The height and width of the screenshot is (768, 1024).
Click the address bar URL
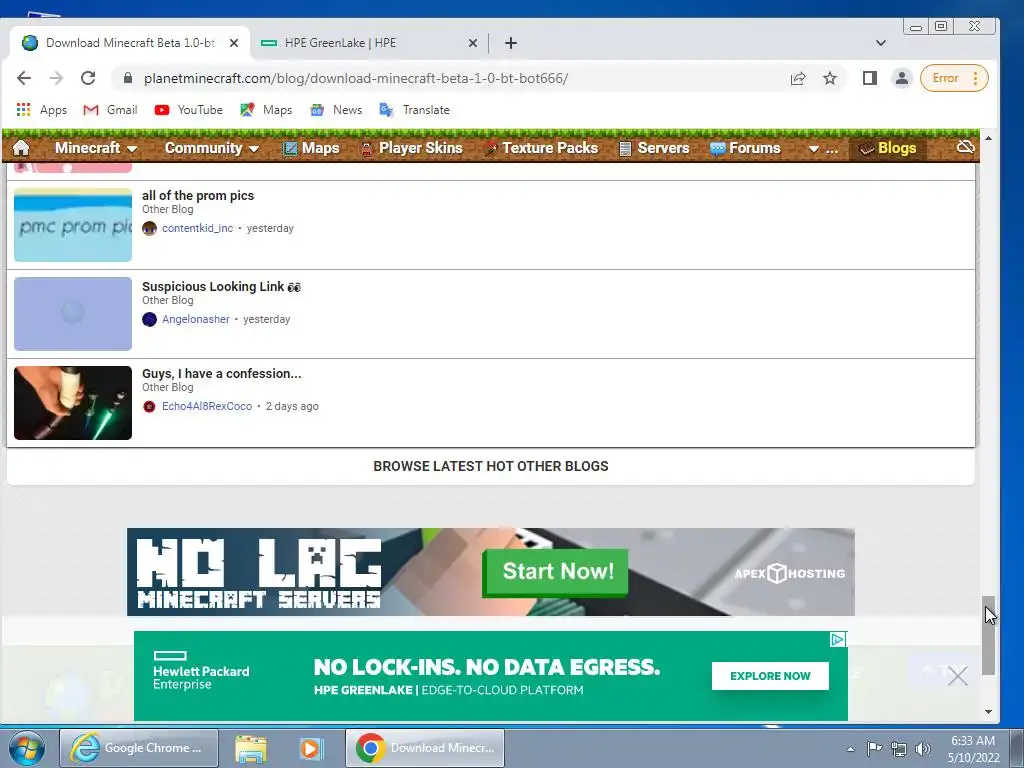pyautogui.click(x=356, y=78)
